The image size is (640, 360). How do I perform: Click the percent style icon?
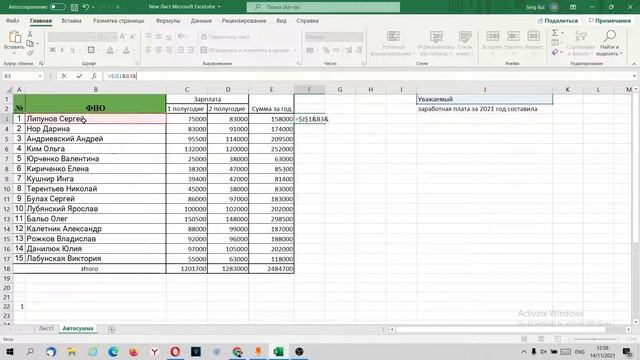click(x=326, y=50)
